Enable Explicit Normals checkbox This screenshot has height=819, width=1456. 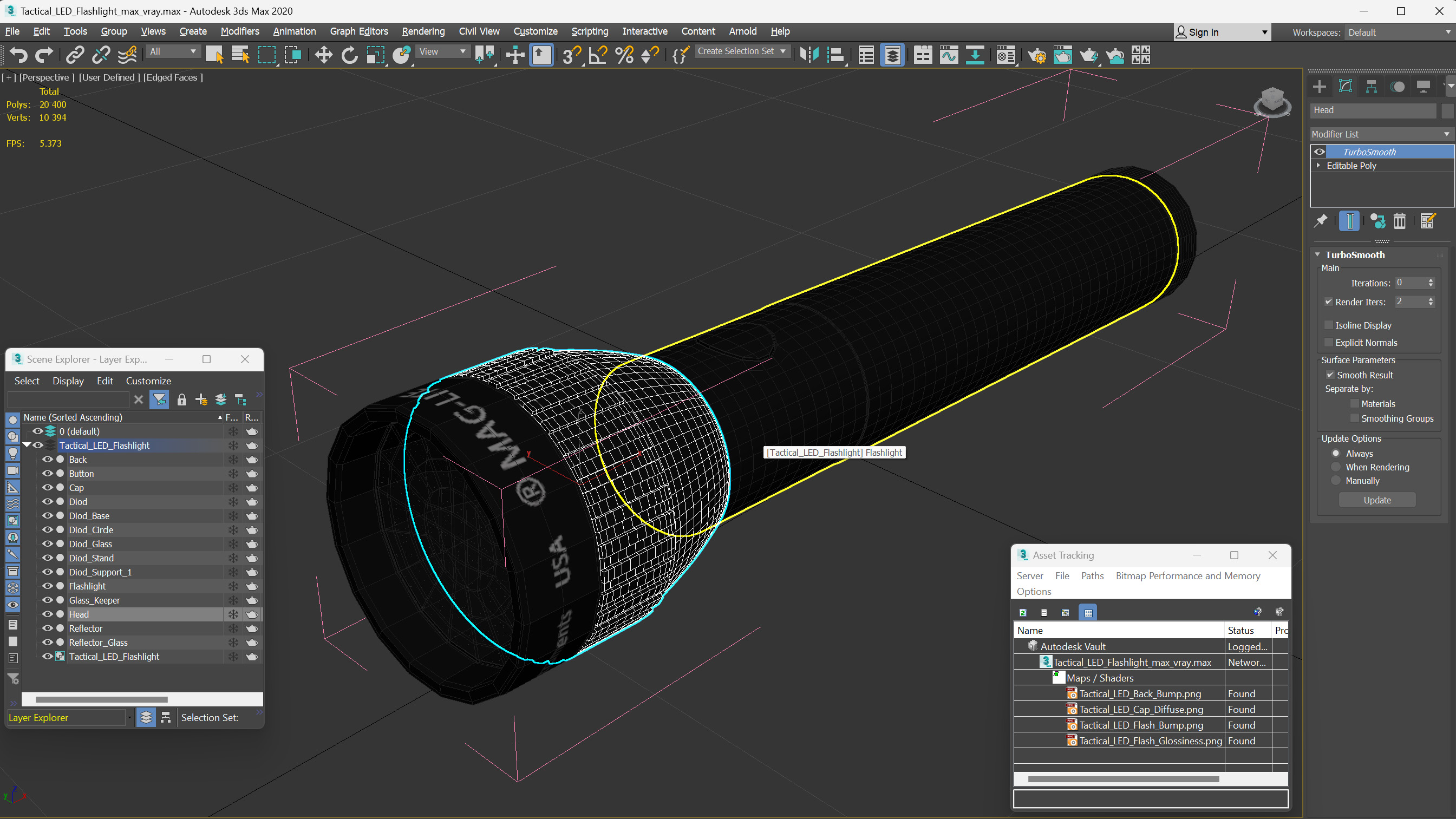pos(1329,343)
